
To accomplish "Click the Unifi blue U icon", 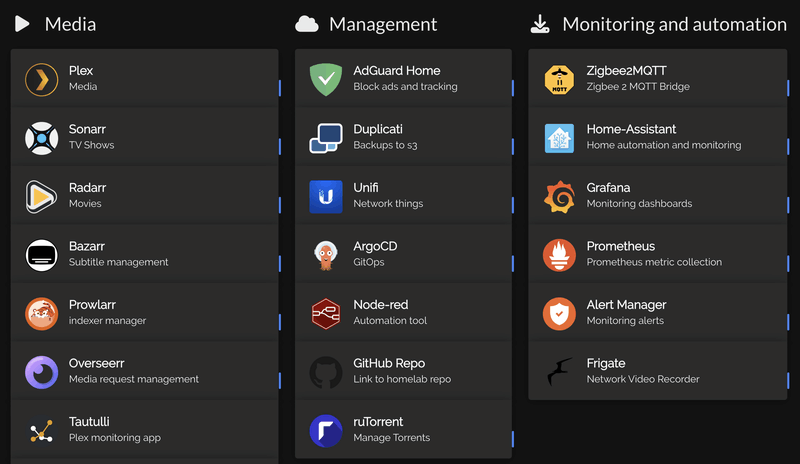I will click(x=326, y=197).
